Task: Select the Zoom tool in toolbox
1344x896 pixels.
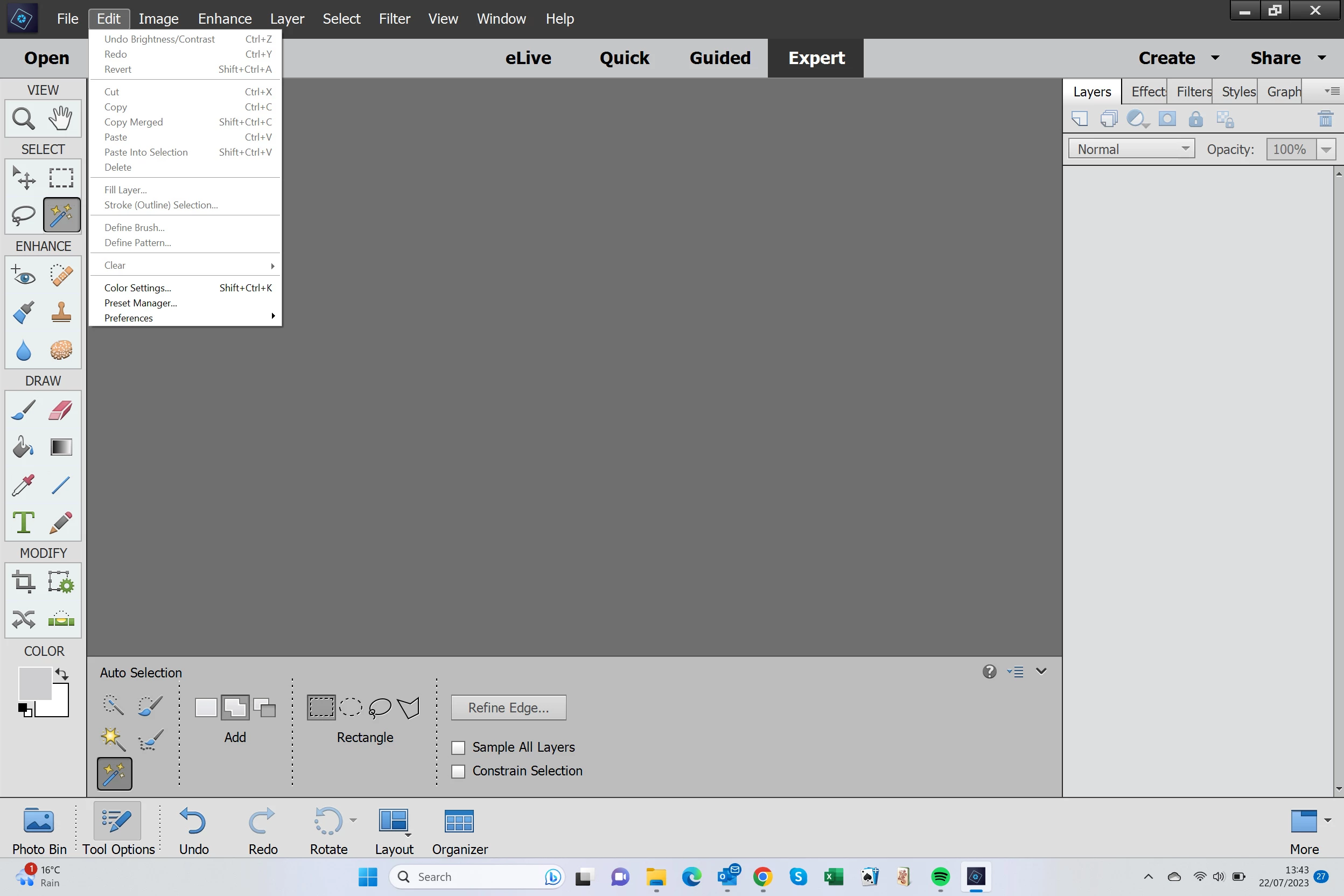Action: (x=24, y=118)
